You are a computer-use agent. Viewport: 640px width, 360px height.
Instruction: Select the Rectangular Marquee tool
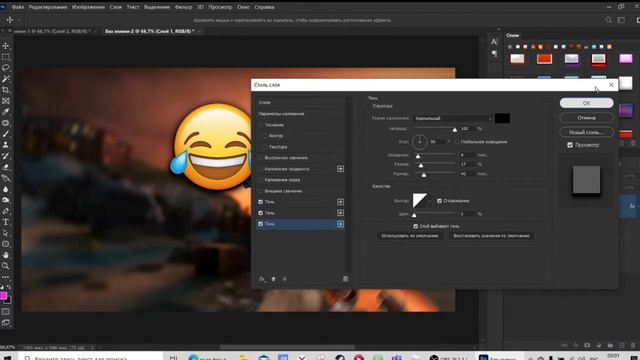6,57
